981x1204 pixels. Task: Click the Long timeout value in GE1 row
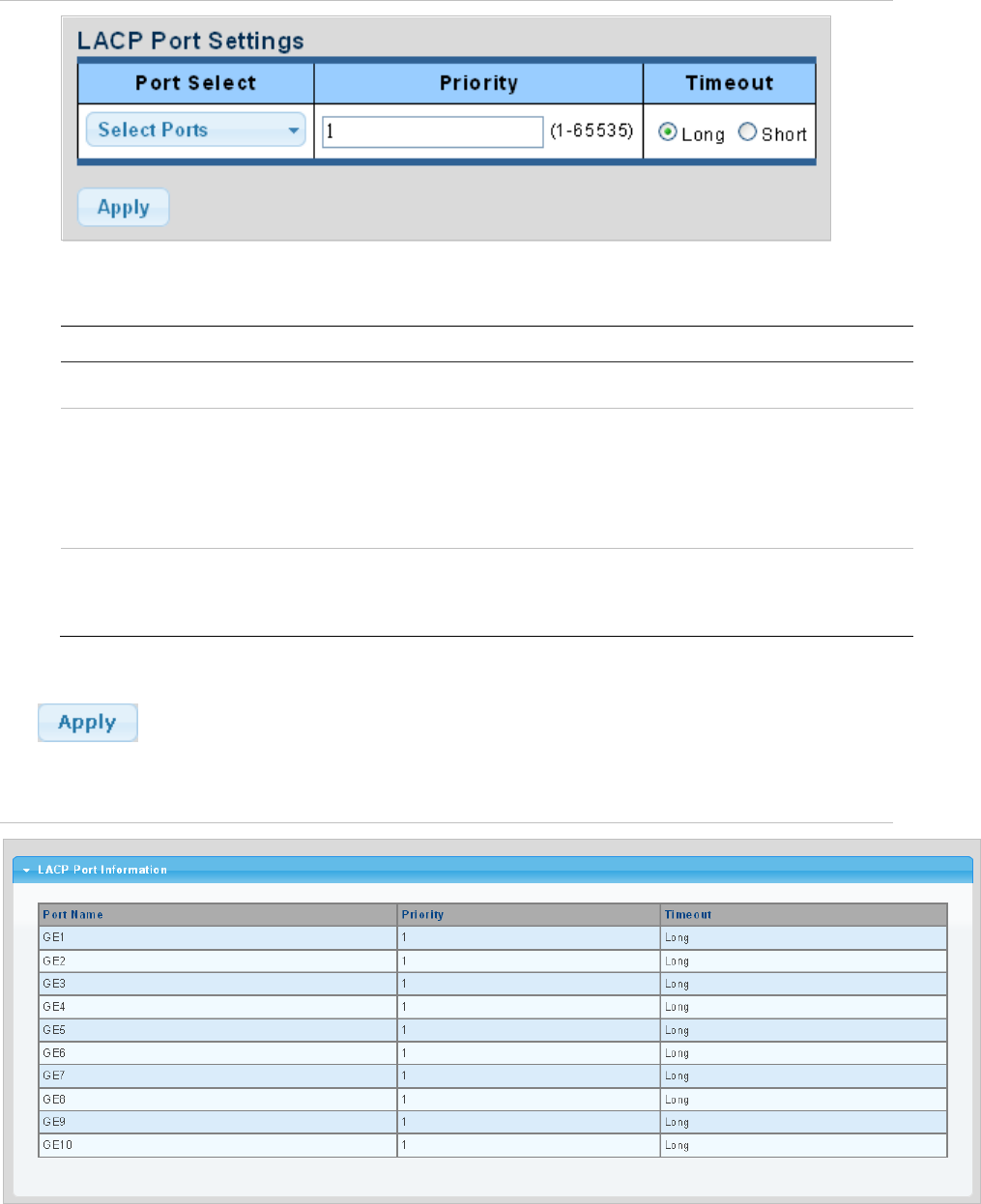pyautogui.click(x=677, y=938)
